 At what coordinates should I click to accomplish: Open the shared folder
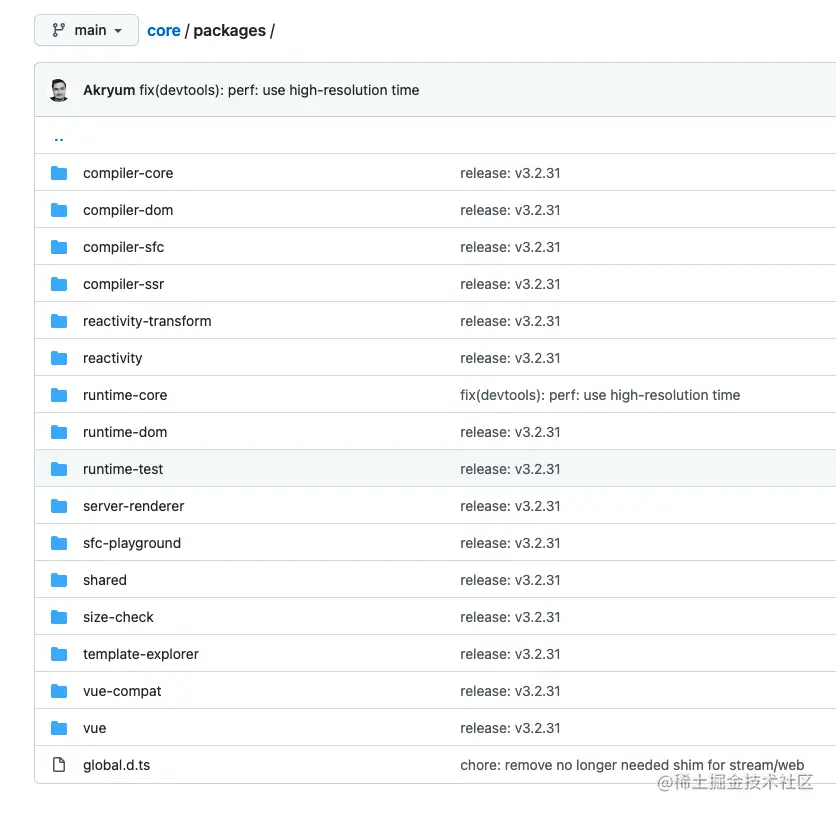(105, 580)
